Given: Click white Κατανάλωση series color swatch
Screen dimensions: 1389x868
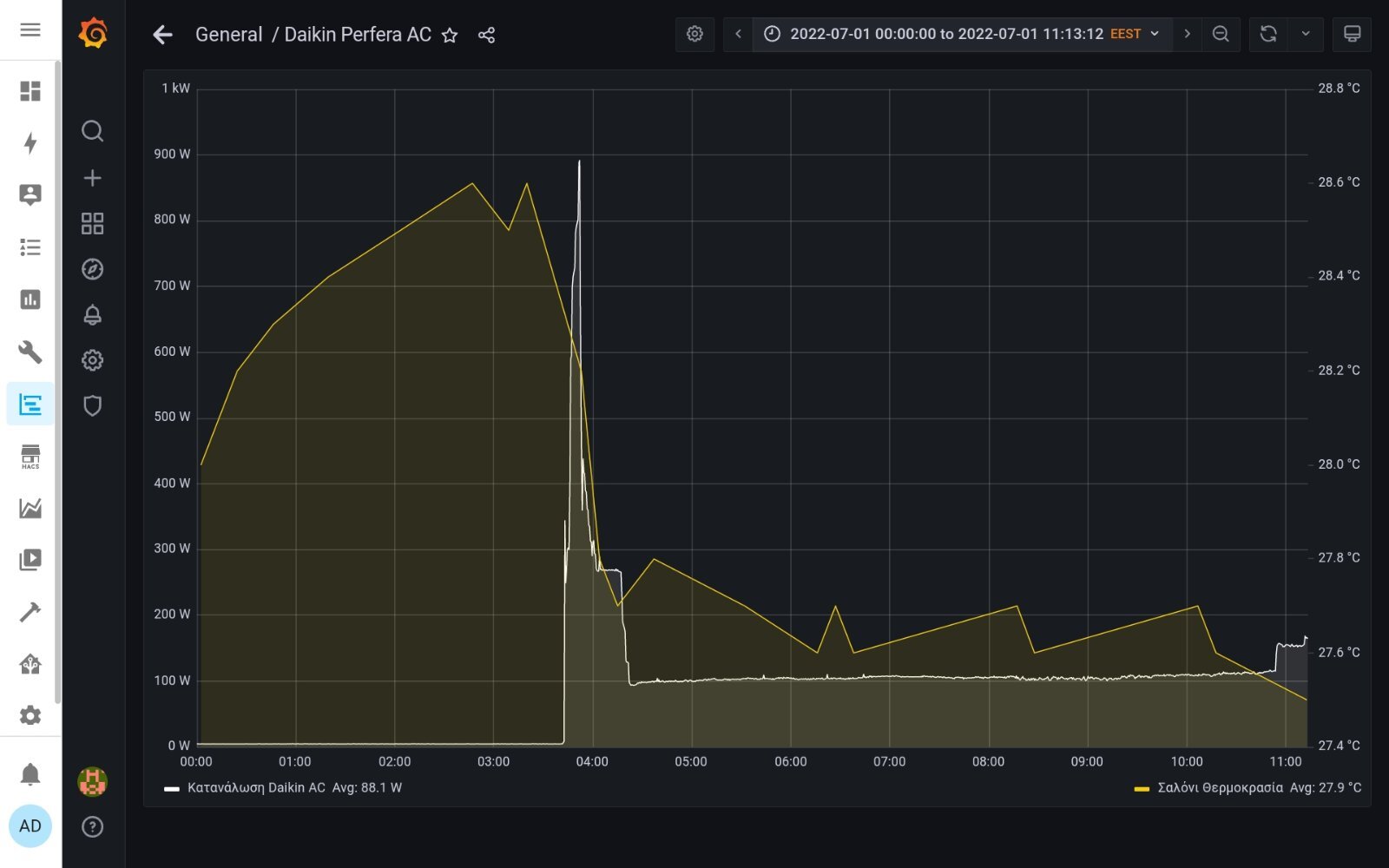Looking at the screenshot, I should point(172,789).
